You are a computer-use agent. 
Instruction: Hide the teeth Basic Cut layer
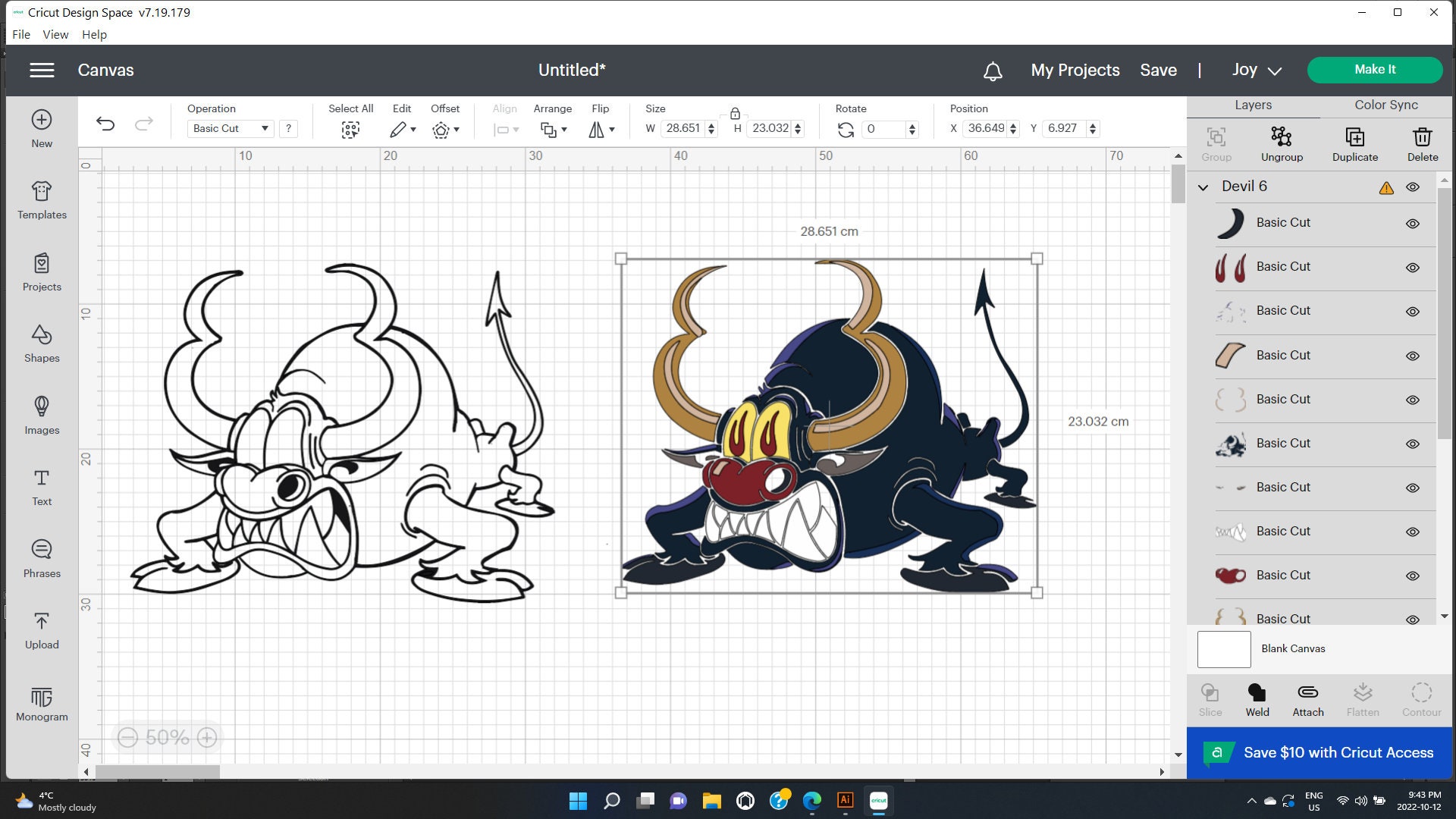[x=1413, y=532]
